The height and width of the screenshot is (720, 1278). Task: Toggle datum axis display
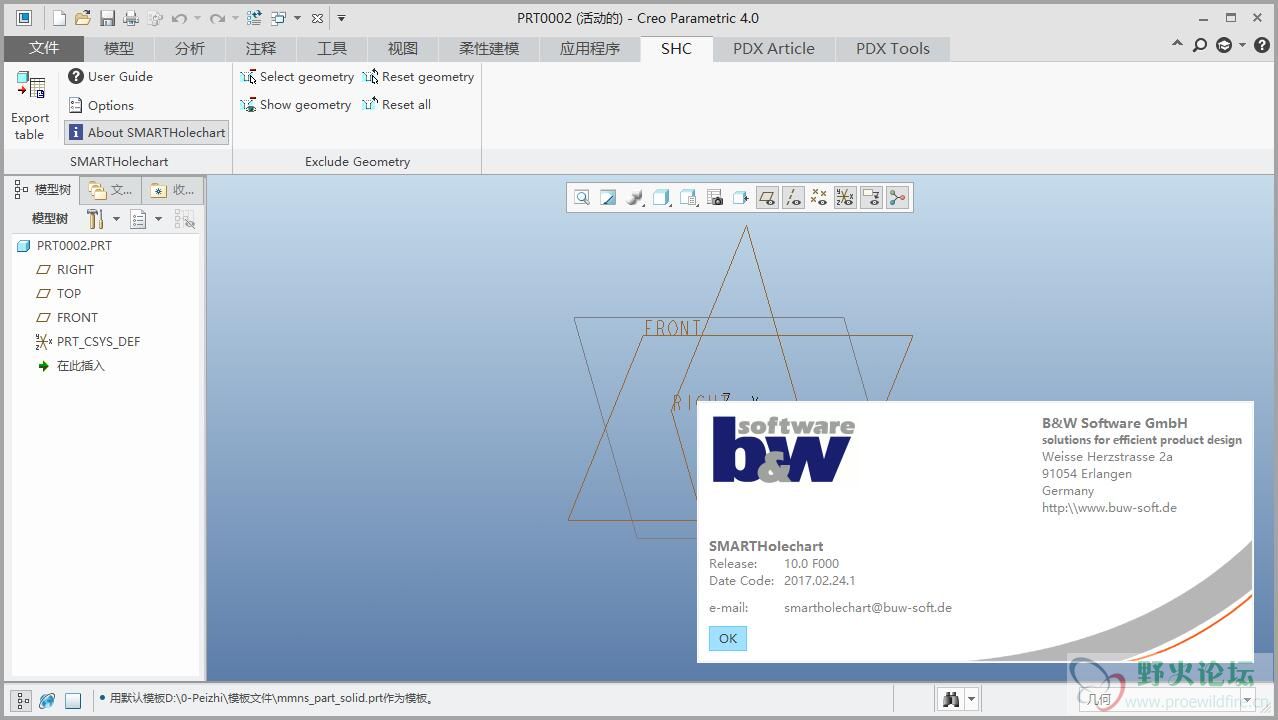point(793,198)
